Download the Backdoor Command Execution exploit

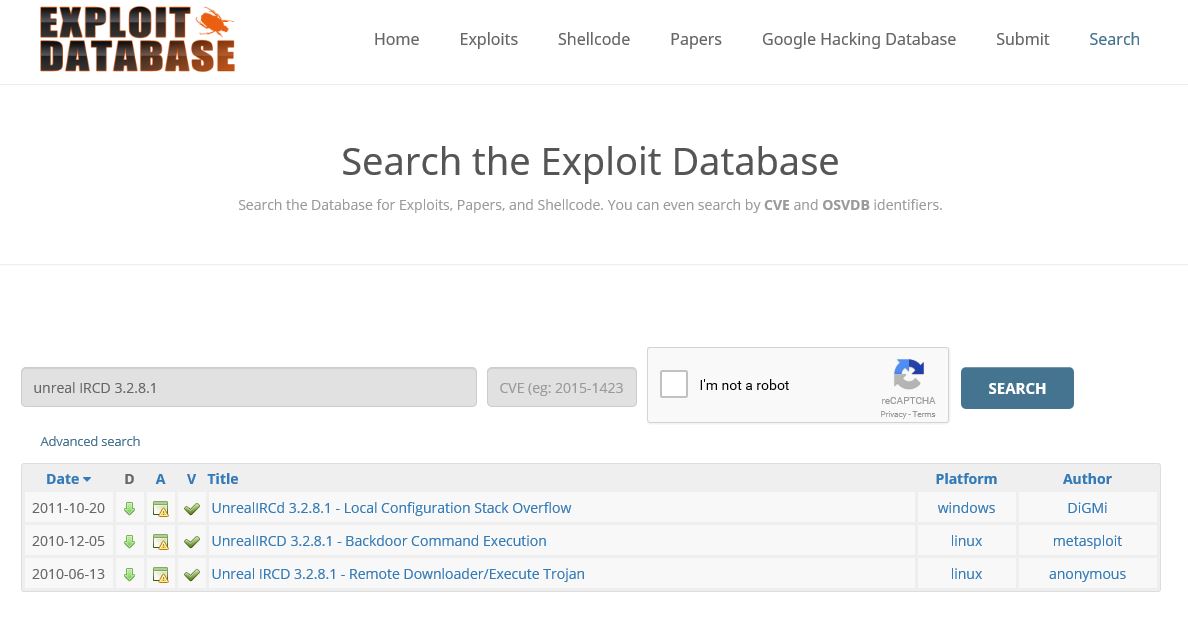tap(130, 541)
